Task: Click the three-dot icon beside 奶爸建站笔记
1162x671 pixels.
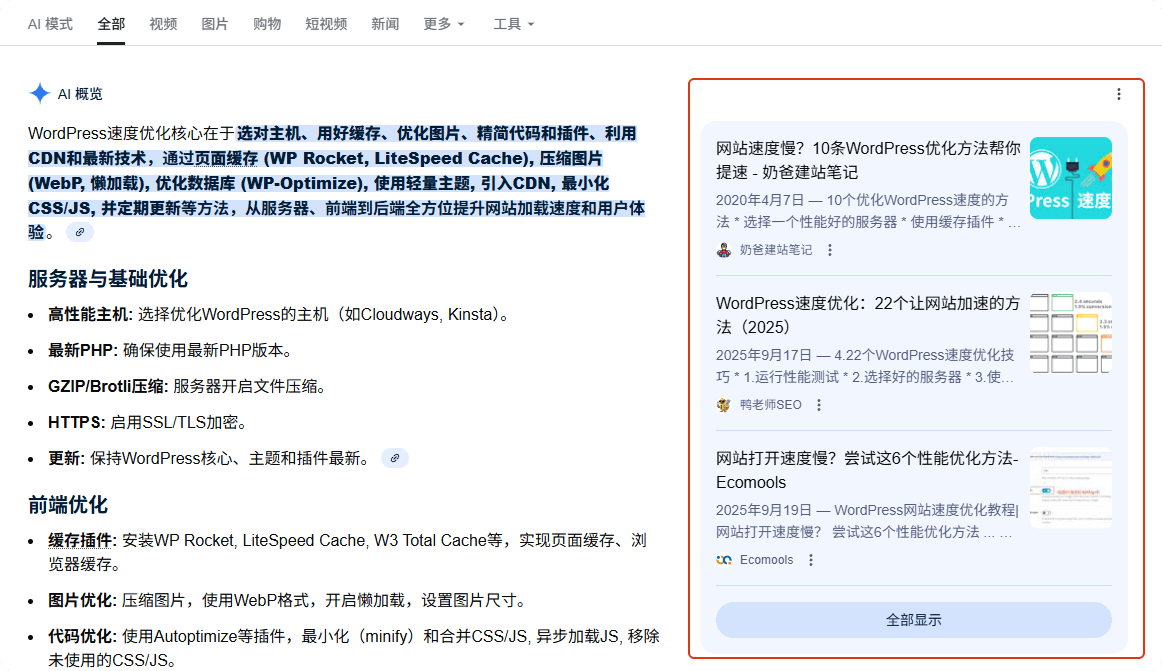Action: tap(828, 250)
